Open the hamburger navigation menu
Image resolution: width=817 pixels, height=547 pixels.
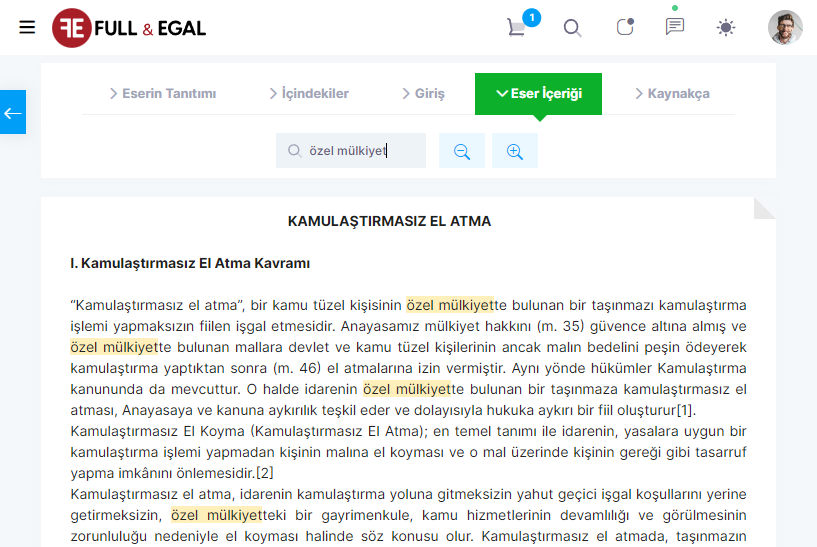[27, 27]
